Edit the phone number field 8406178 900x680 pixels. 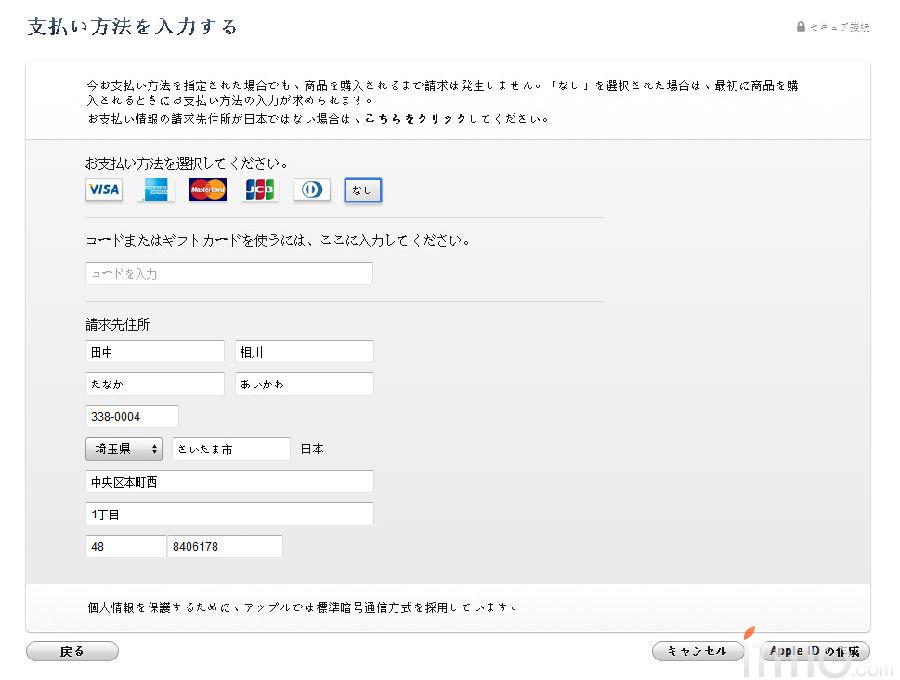click(225, 546)
